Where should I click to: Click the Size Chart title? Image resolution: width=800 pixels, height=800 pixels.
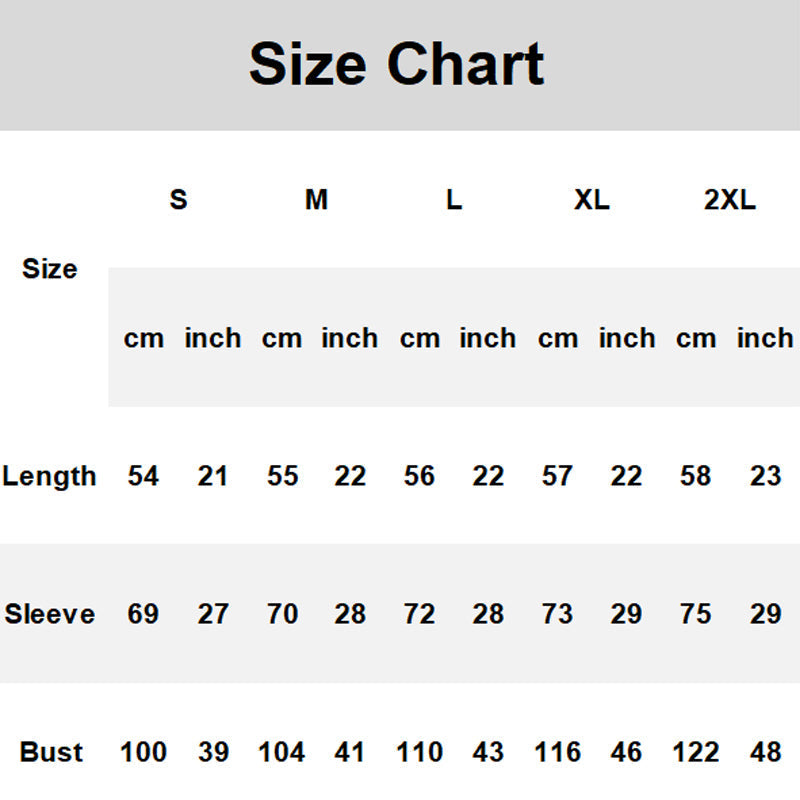[396, 65]
